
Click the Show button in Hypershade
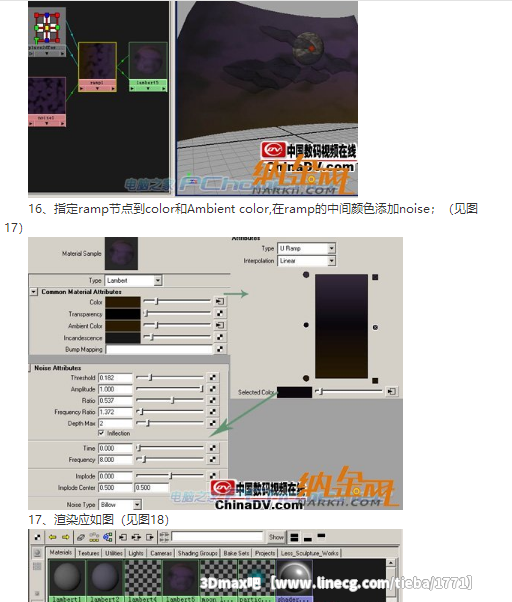click(x=276, y=537)
